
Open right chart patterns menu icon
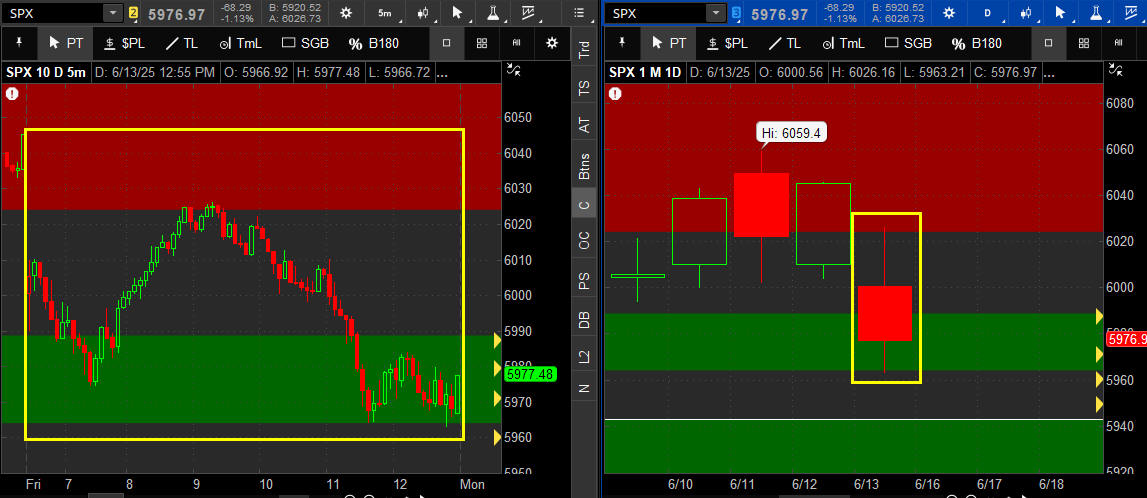pyautogui.click(x=1132, y=13)
